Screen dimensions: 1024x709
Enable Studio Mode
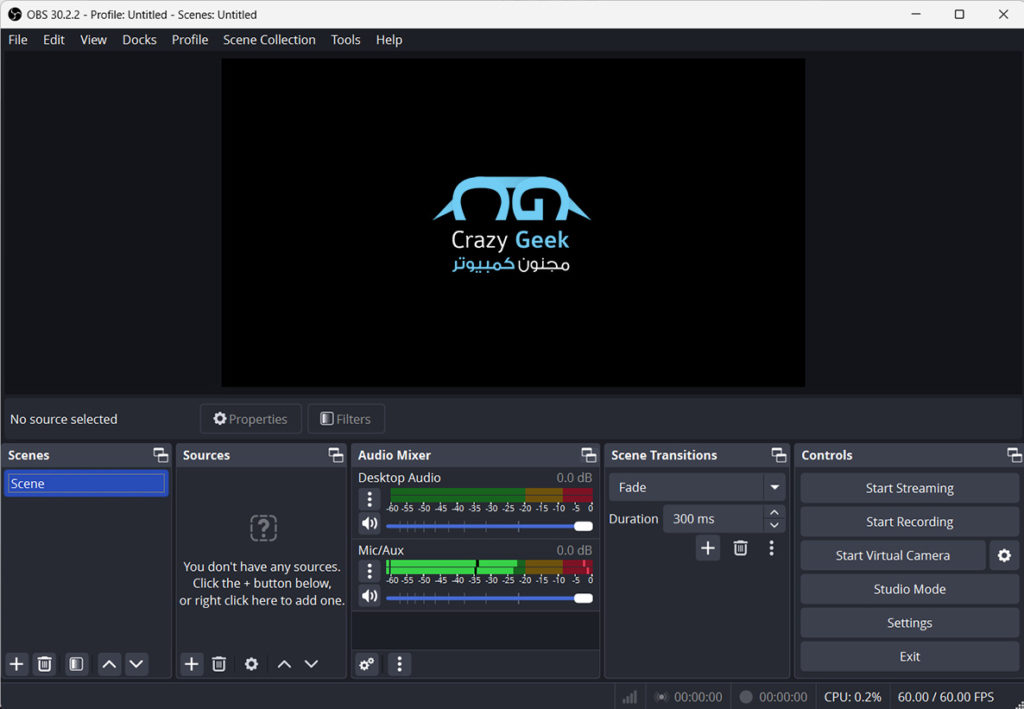(908, 589)
